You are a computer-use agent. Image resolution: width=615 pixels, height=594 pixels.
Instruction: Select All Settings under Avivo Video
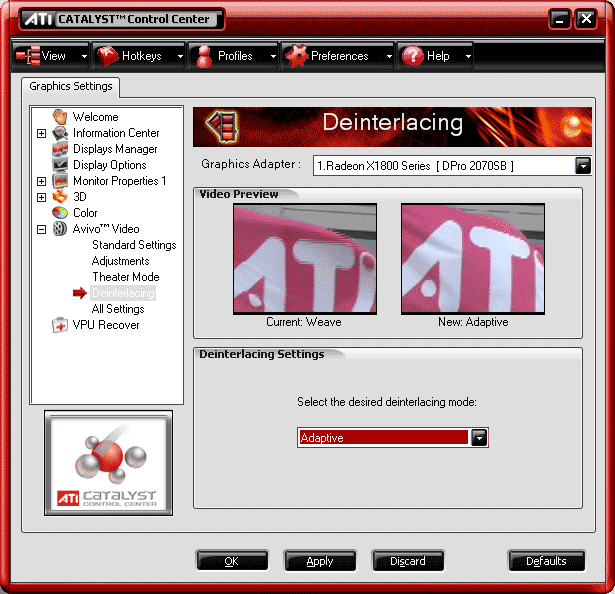tap(118, 309)
